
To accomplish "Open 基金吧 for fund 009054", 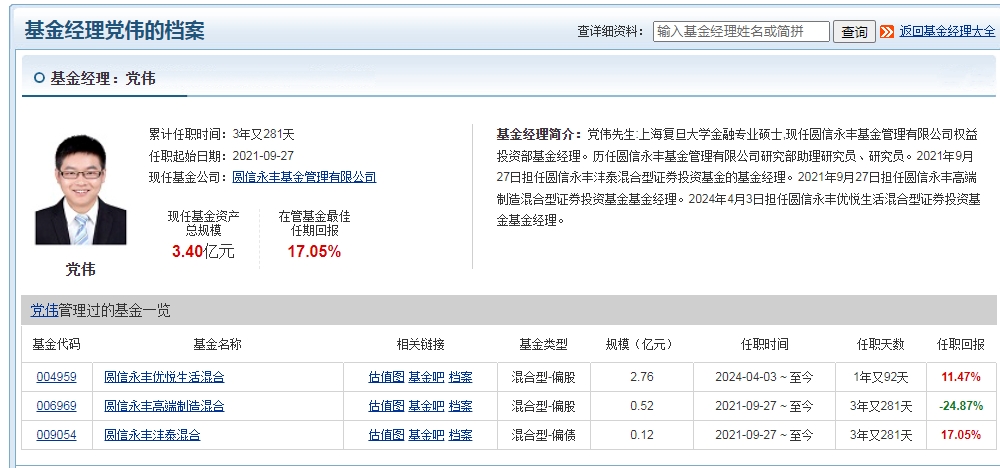I will point(426,435).
